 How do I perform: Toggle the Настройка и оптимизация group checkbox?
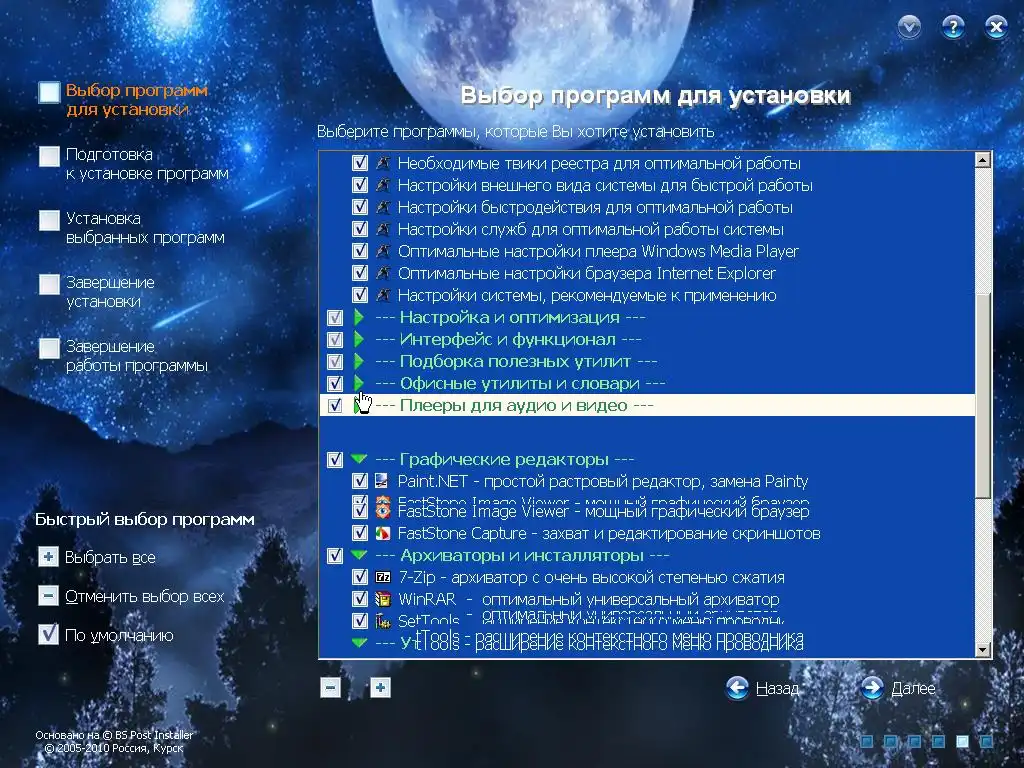click(335, 317)
